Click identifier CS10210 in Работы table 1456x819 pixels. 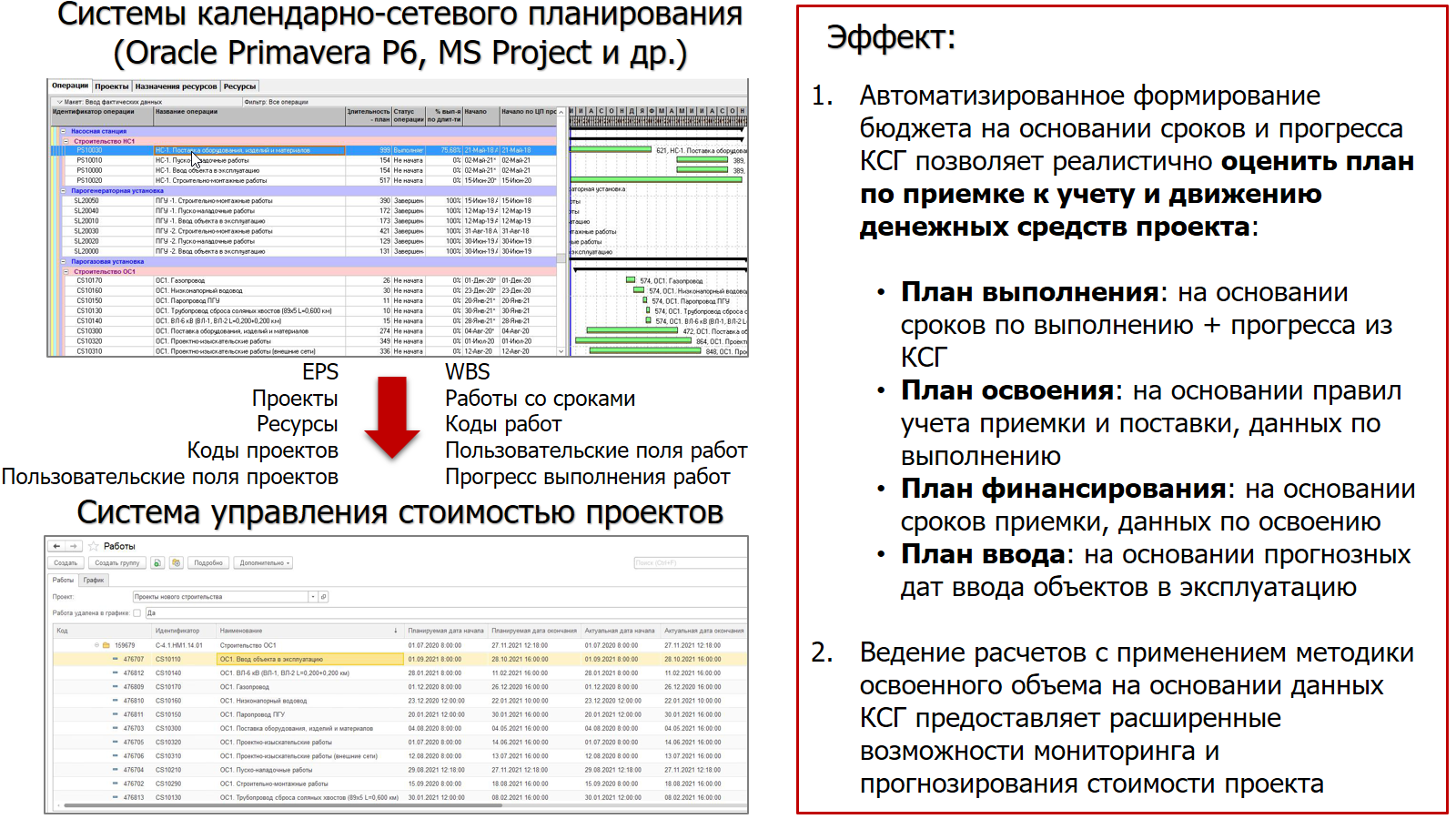click(168, 770)
